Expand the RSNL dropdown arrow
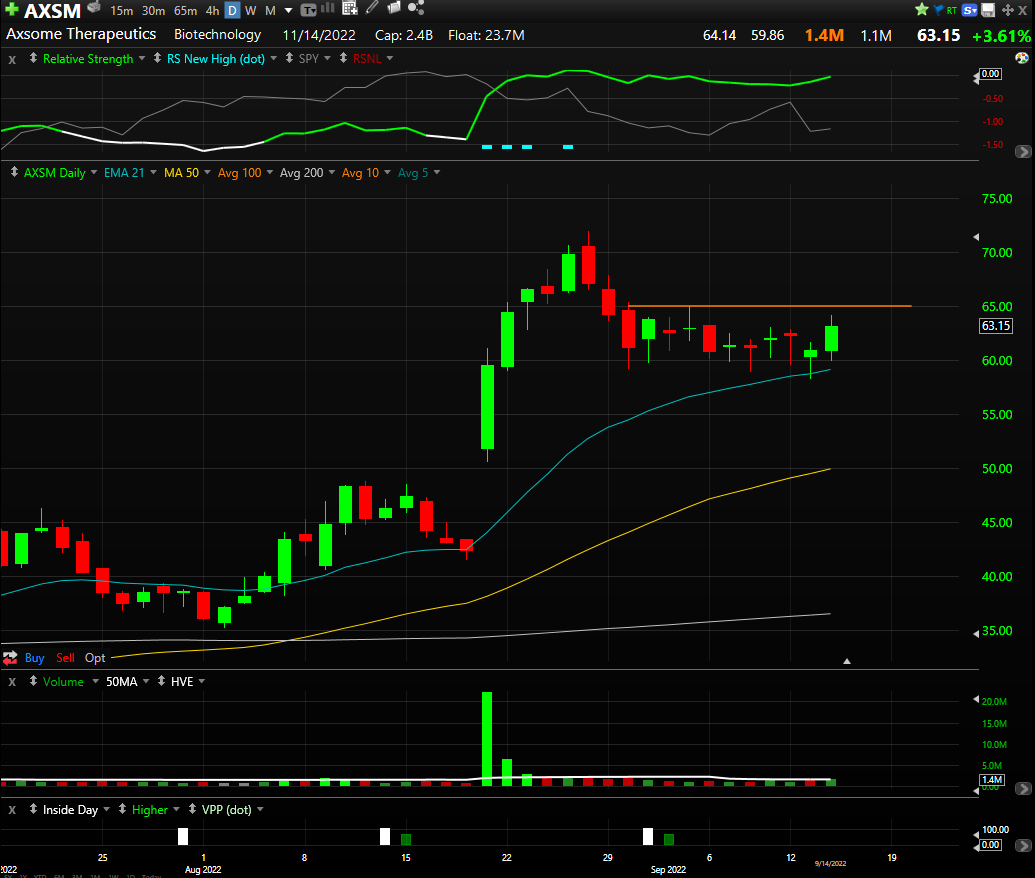Screen dimensions: 1035x878 pos(389,59)
